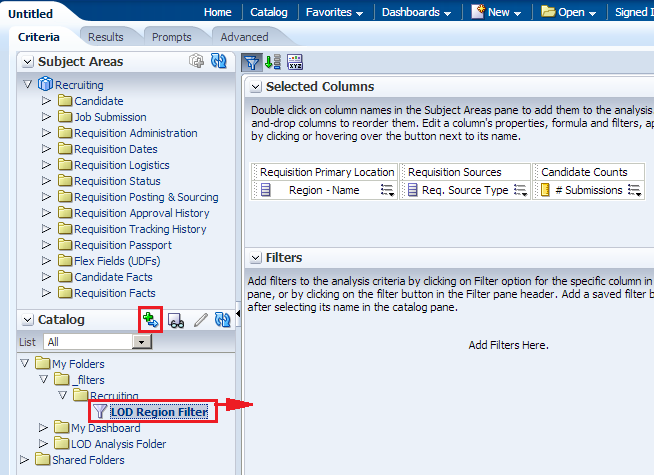The height and width of the screenshot is (475, 654).
Task: Switch to the Prompts tab
Action: tap(171, 37)
